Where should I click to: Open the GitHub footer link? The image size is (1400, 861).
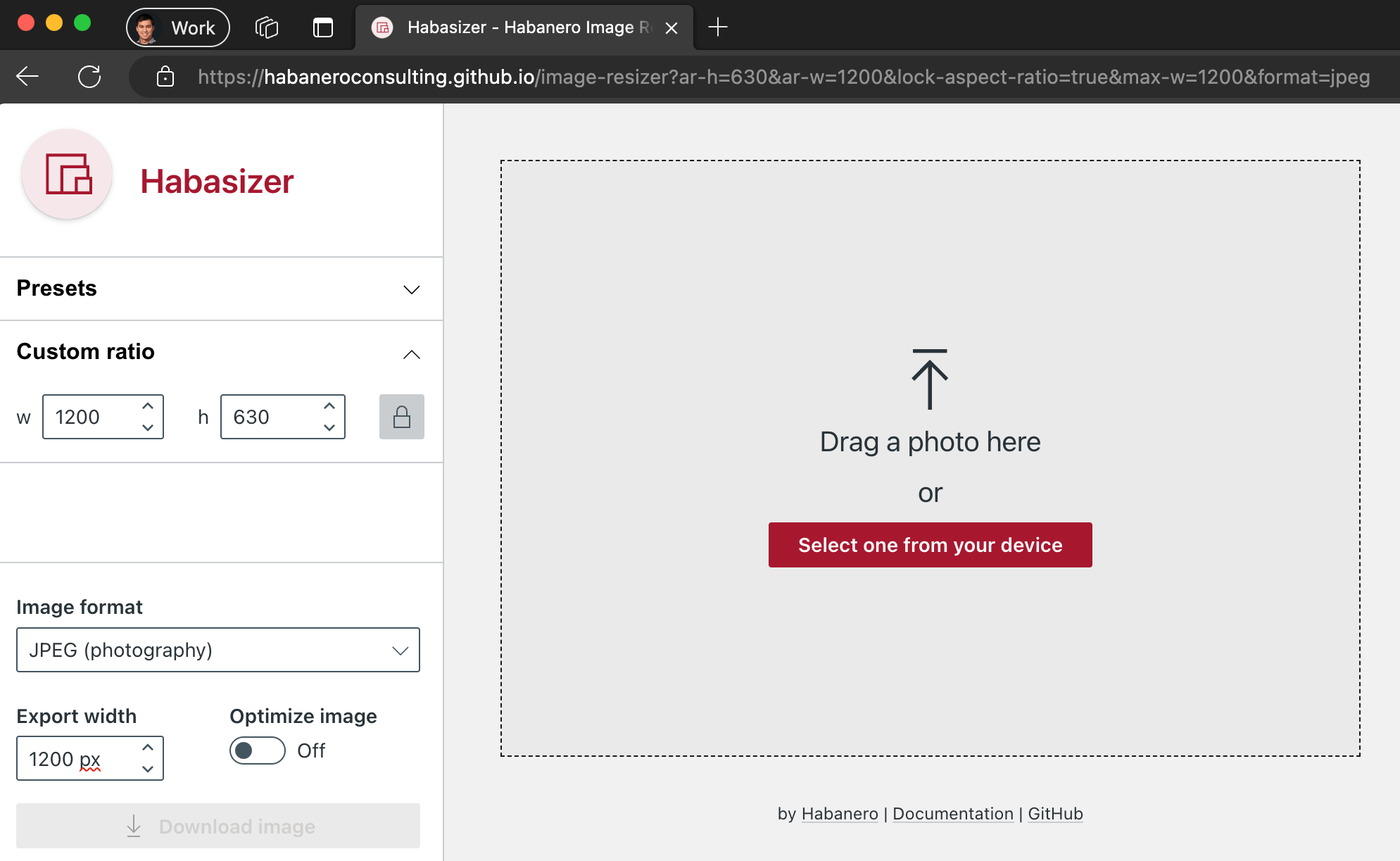(x=1054, y=814)
